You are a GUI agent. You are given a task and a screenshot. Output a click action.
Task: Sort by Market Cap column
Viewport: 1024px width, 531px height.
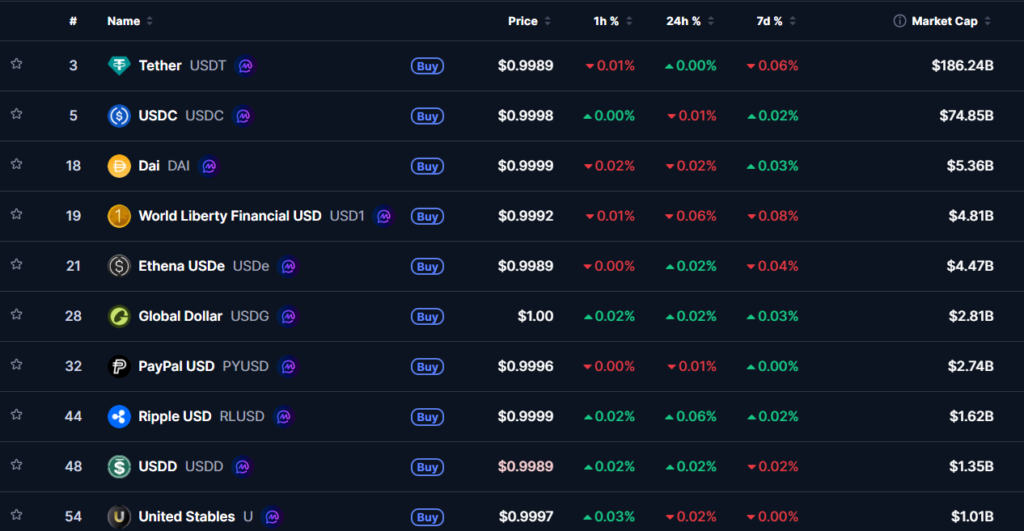coord(951,21)
